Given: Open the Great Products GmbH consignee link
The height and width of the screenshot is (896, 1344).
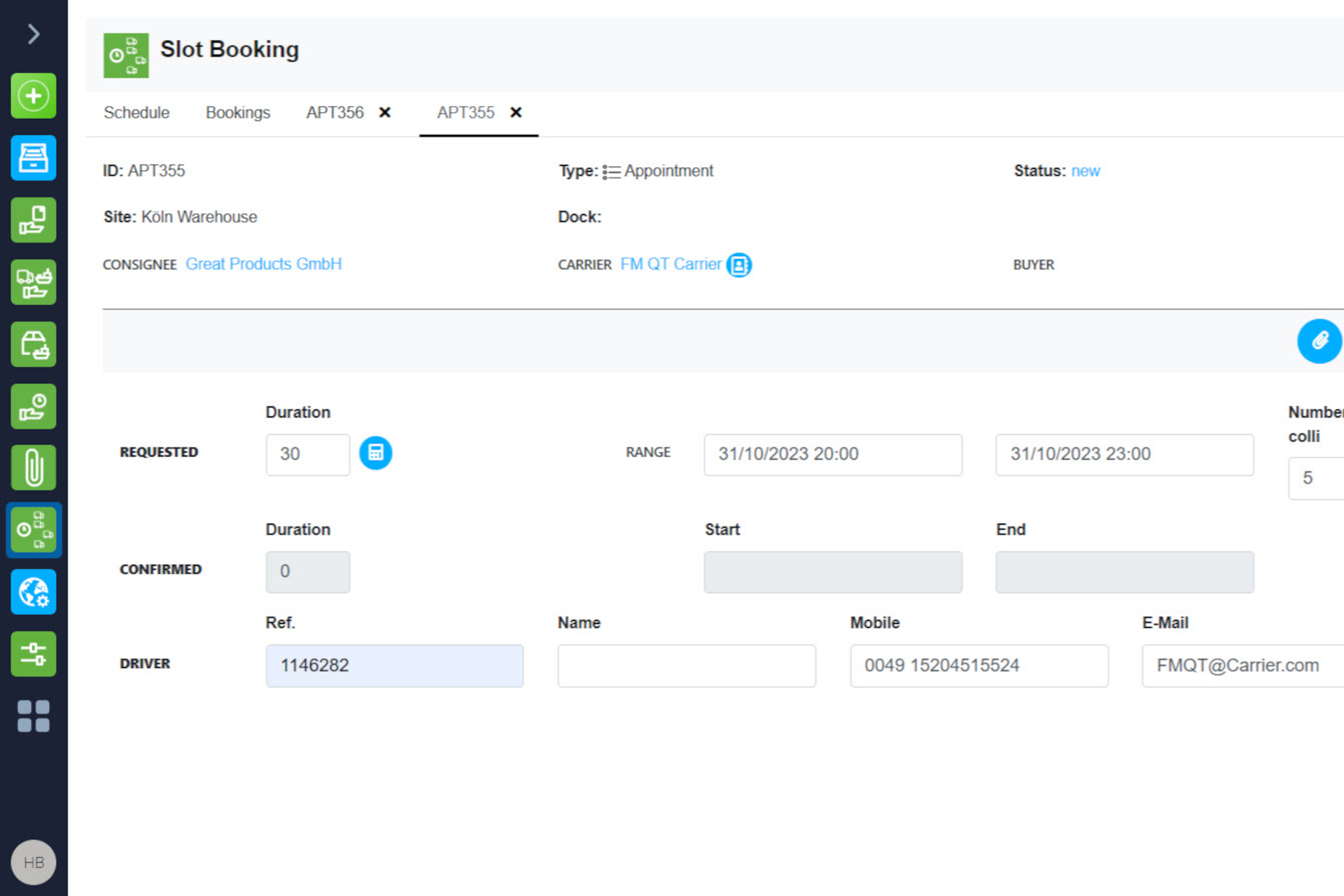Looking at the screenshot, I should [264, 264].
